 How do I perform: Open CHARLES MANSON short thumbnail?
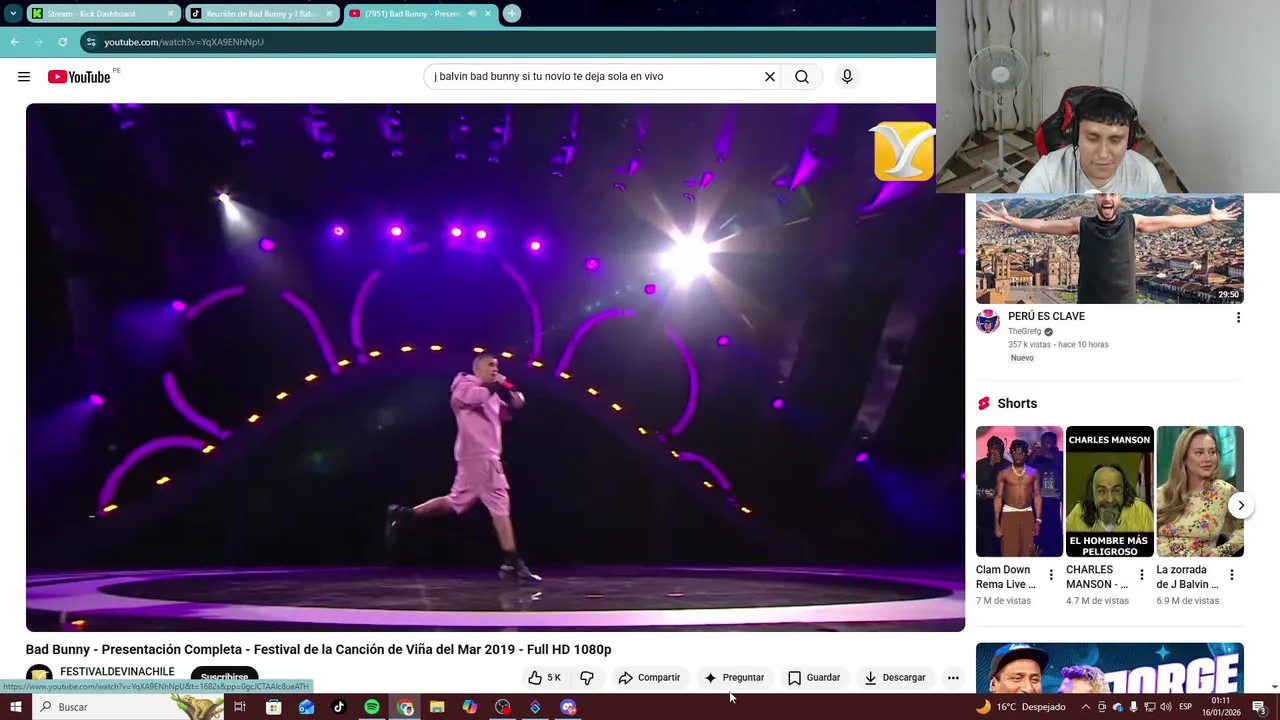coord(1109,491)
